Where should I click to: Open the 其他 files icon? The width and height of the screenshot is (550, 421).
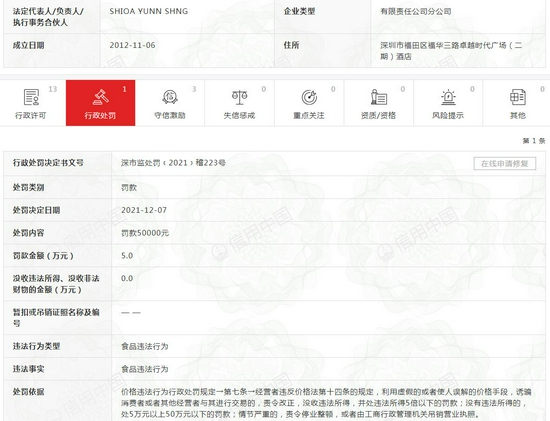(x=518, y=97)
